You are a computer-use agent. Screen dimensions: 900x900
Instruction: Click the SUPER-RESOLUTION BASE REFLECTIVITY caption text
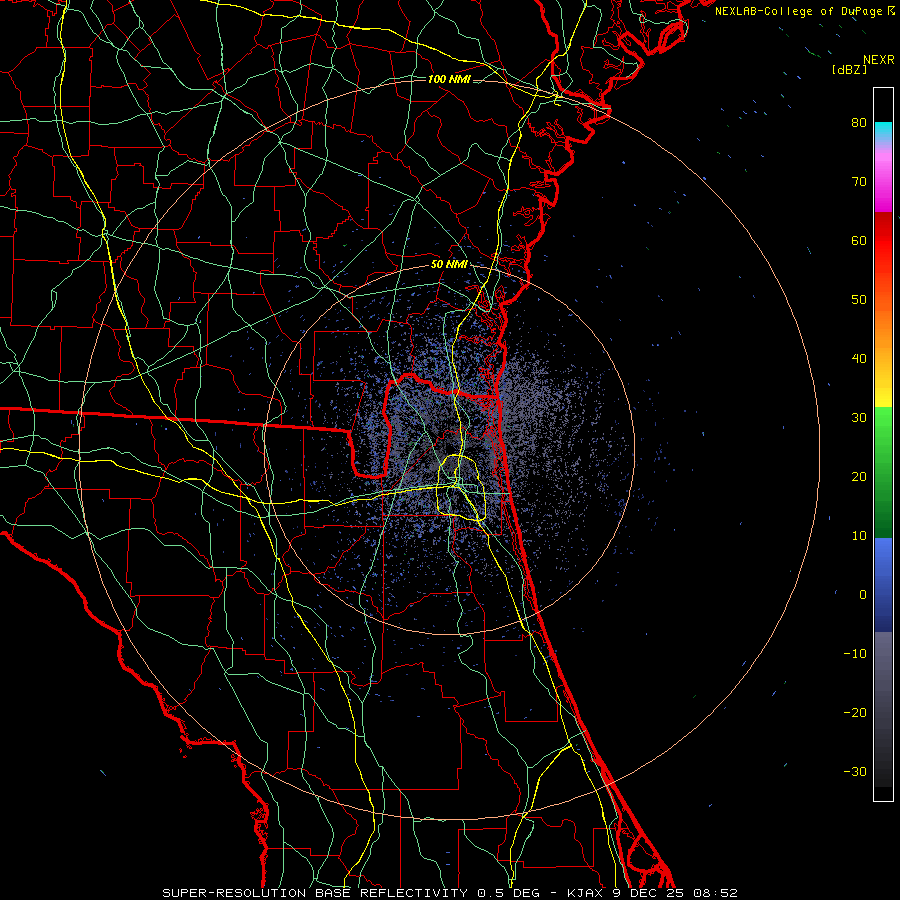click(x=315, y=893)
